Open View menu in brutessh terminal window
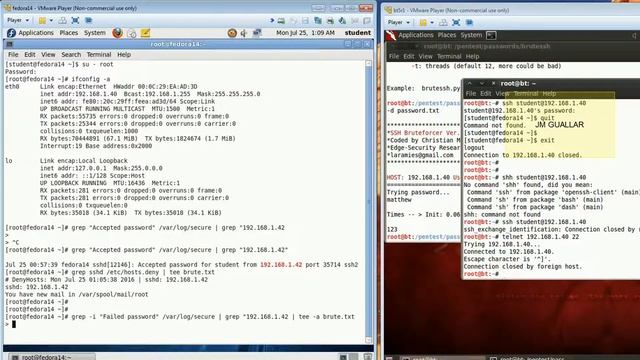 (425, 56)
